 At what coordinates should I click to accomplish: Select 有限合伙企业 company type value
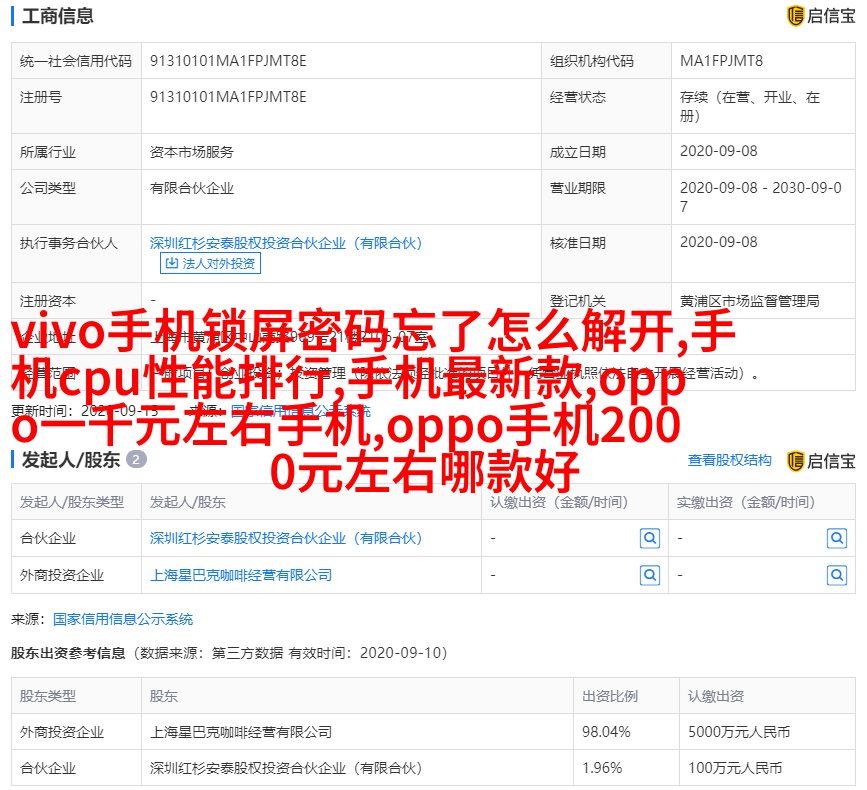click(192, 189)
